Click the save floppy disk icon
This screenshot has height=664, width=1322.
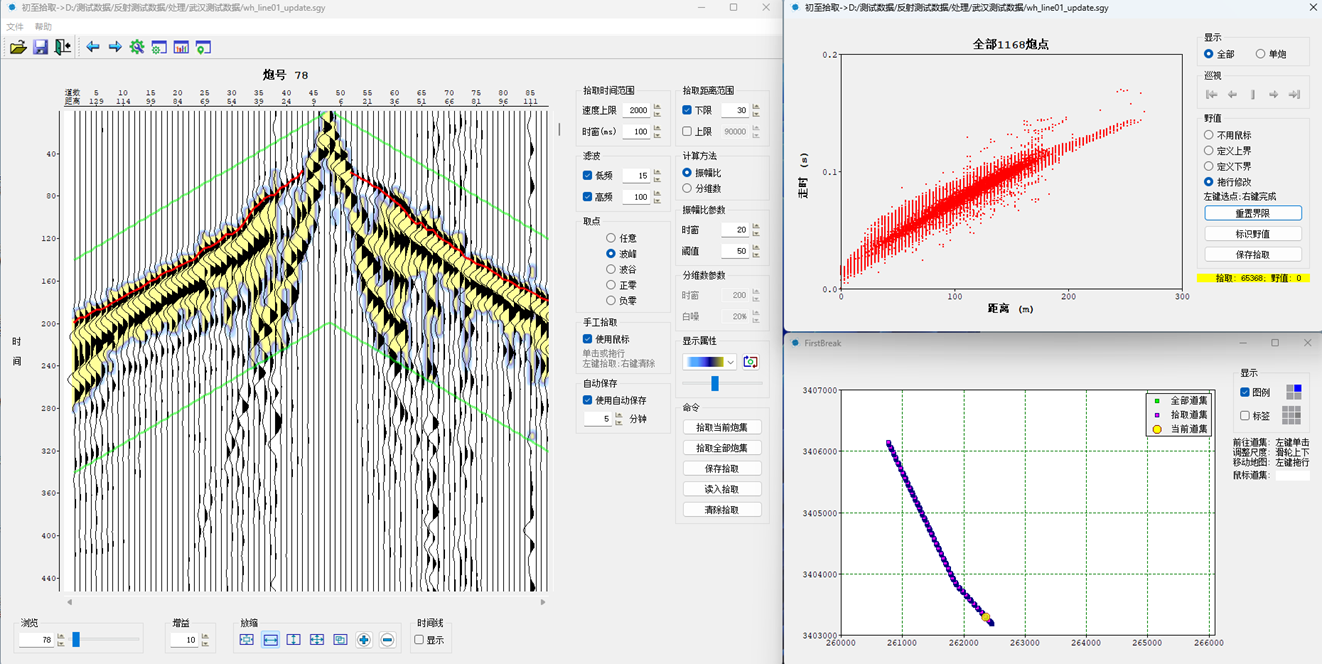[40, 47]
